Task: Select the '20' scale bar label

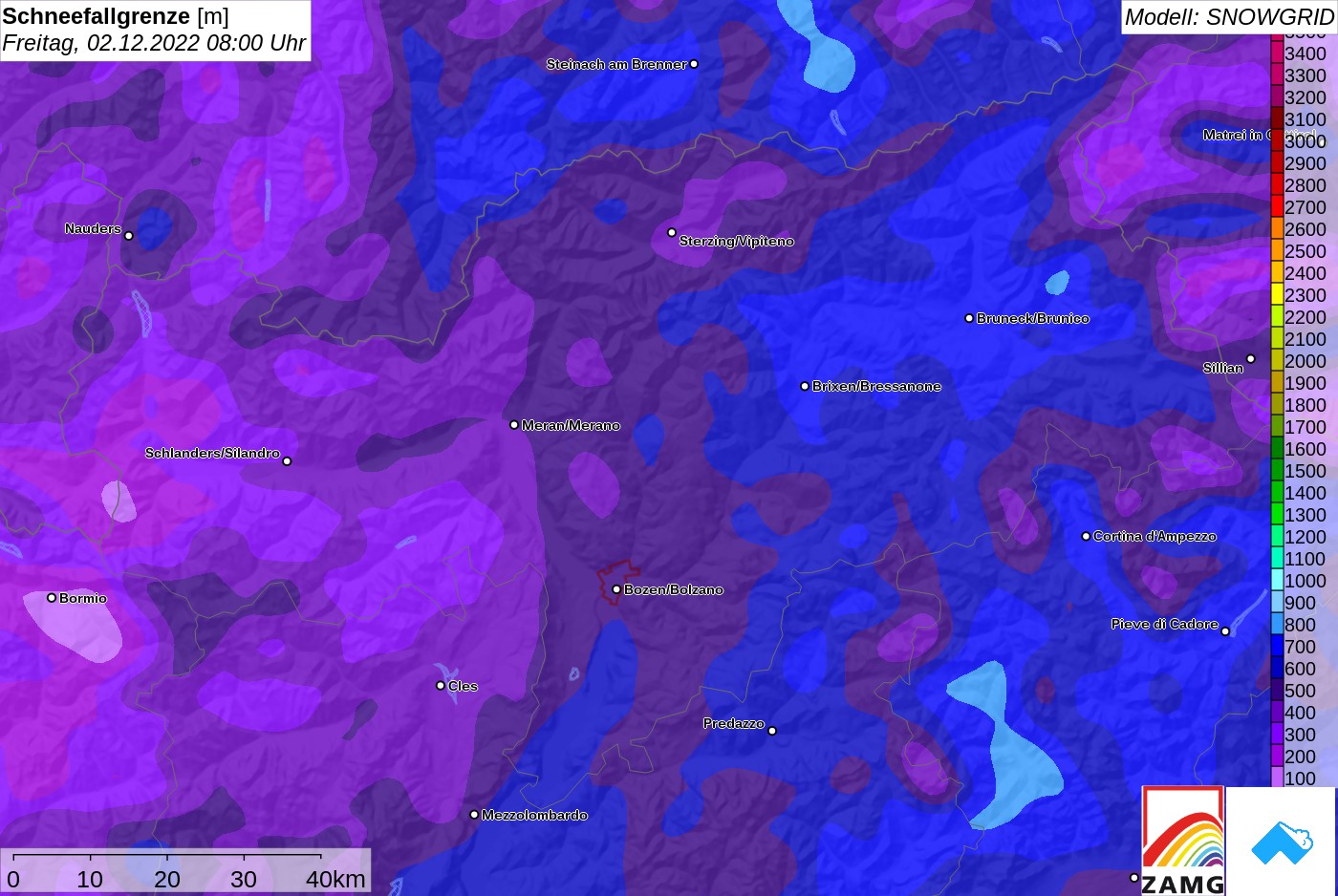Action: 167,880
